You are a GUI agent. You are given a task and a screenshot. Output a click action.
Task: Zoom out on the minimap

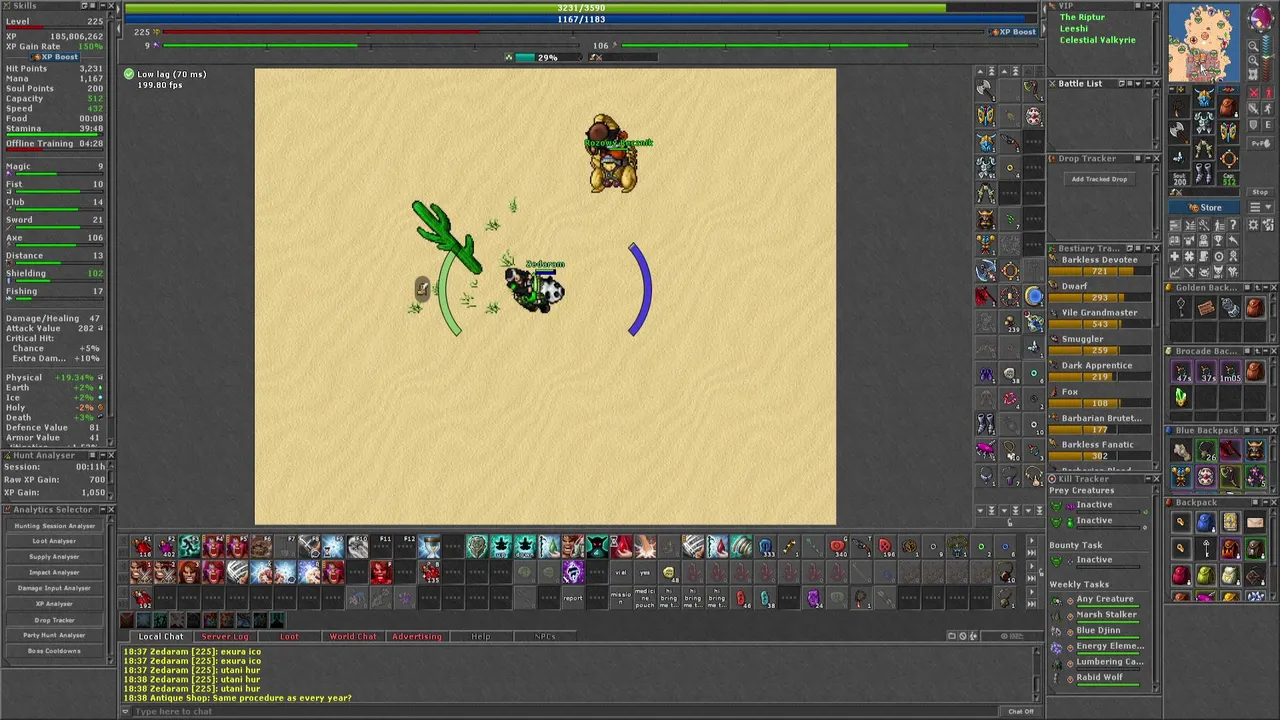1254,46
